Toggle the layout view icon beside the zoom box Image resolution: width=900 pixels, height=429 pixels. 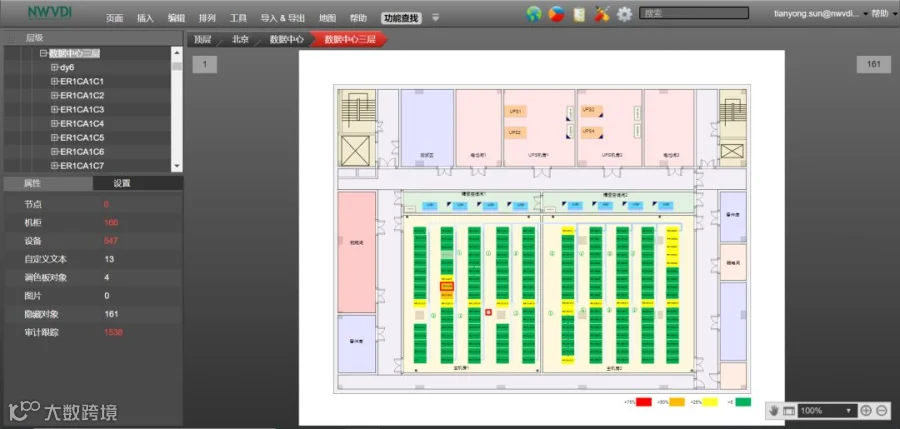pyautogui.click(x=789, y=411)
